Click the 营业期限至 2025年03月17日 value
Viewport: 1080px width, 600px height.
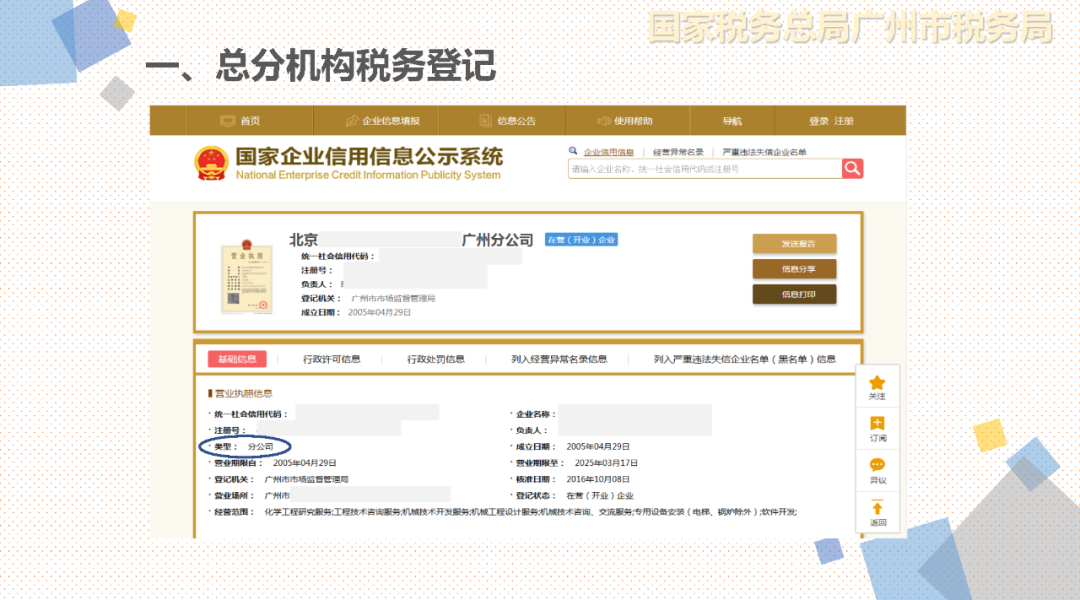point(605,463)
